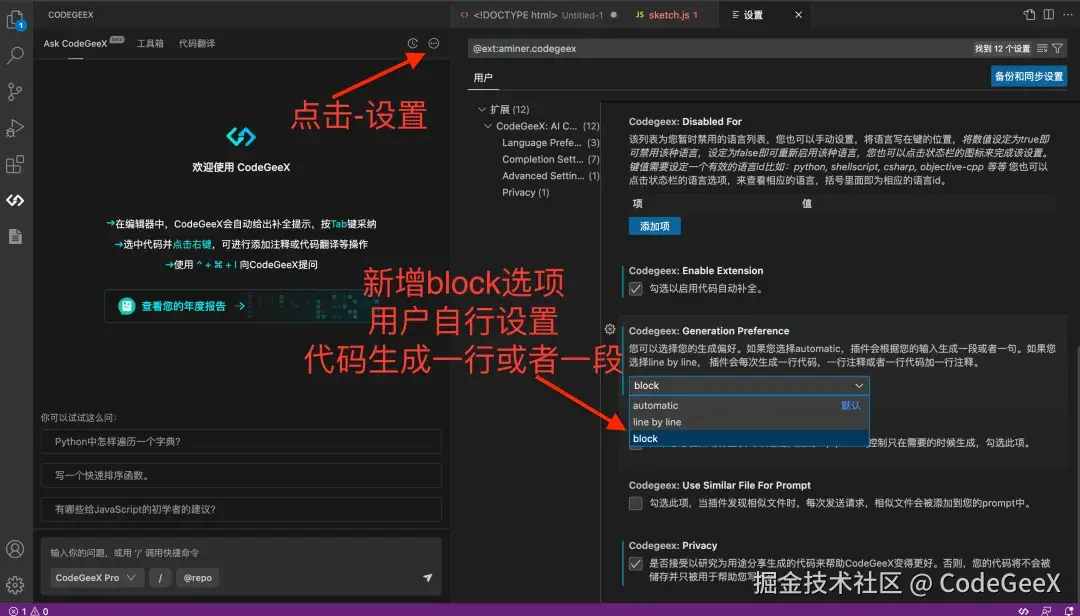Viewport: 1080px width, 616px height.
Task: Click suggestion 写一个快速排序函数。
Action: point(241,475)
